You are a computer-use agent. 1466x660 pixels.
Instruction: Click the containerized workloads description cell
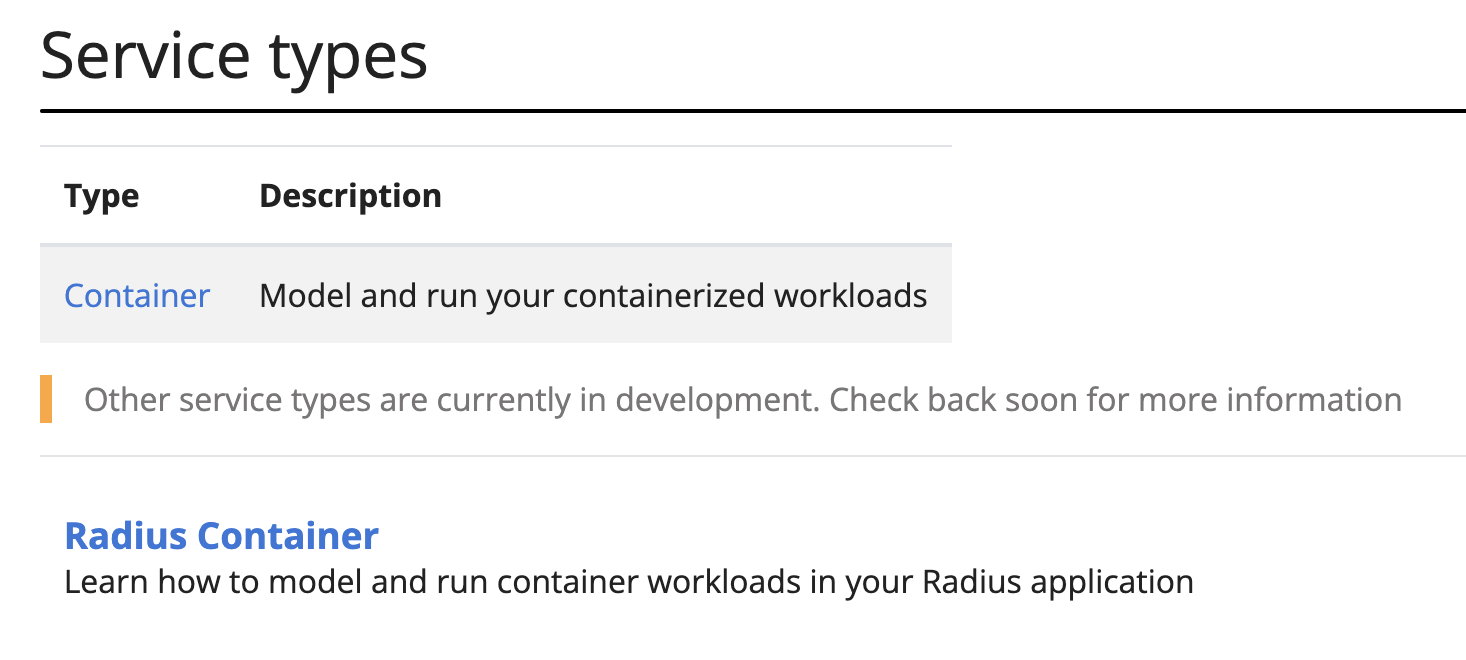click(592, 295)
